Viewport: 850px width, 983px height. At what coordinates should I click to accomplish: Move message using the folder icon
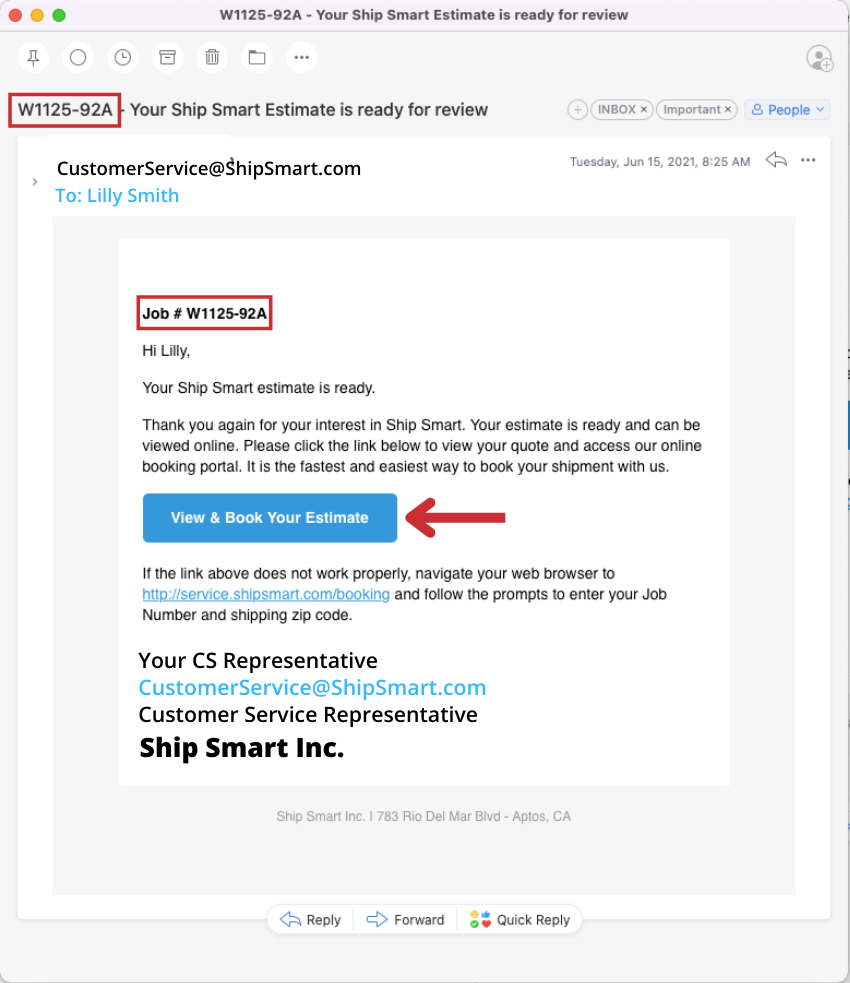tap(257, 58)
